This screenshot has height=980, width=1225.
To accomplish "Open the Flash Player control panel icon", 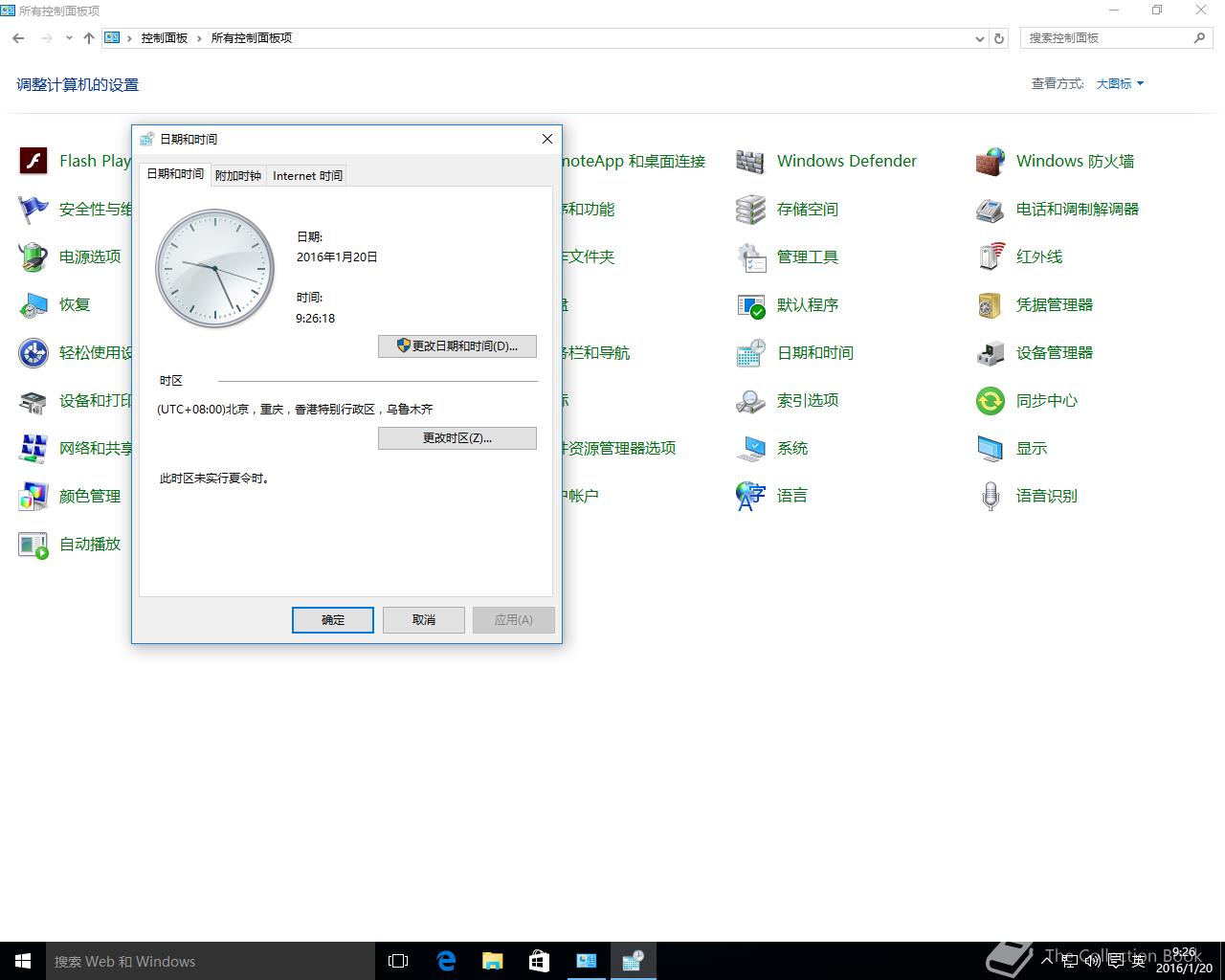I will 33,161.
